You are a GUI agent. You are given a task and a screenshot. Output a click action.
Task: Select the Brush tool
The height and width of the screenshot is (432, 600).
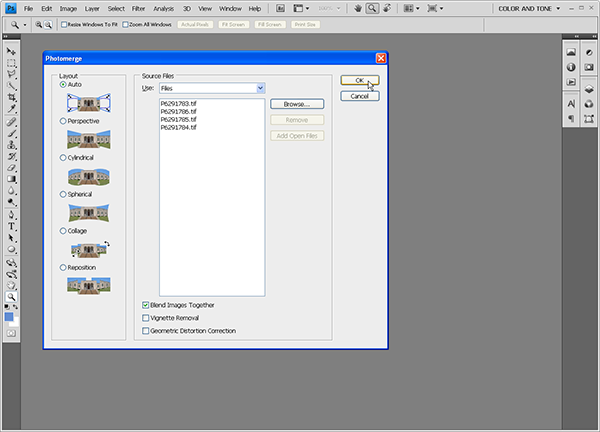(11, 134)
